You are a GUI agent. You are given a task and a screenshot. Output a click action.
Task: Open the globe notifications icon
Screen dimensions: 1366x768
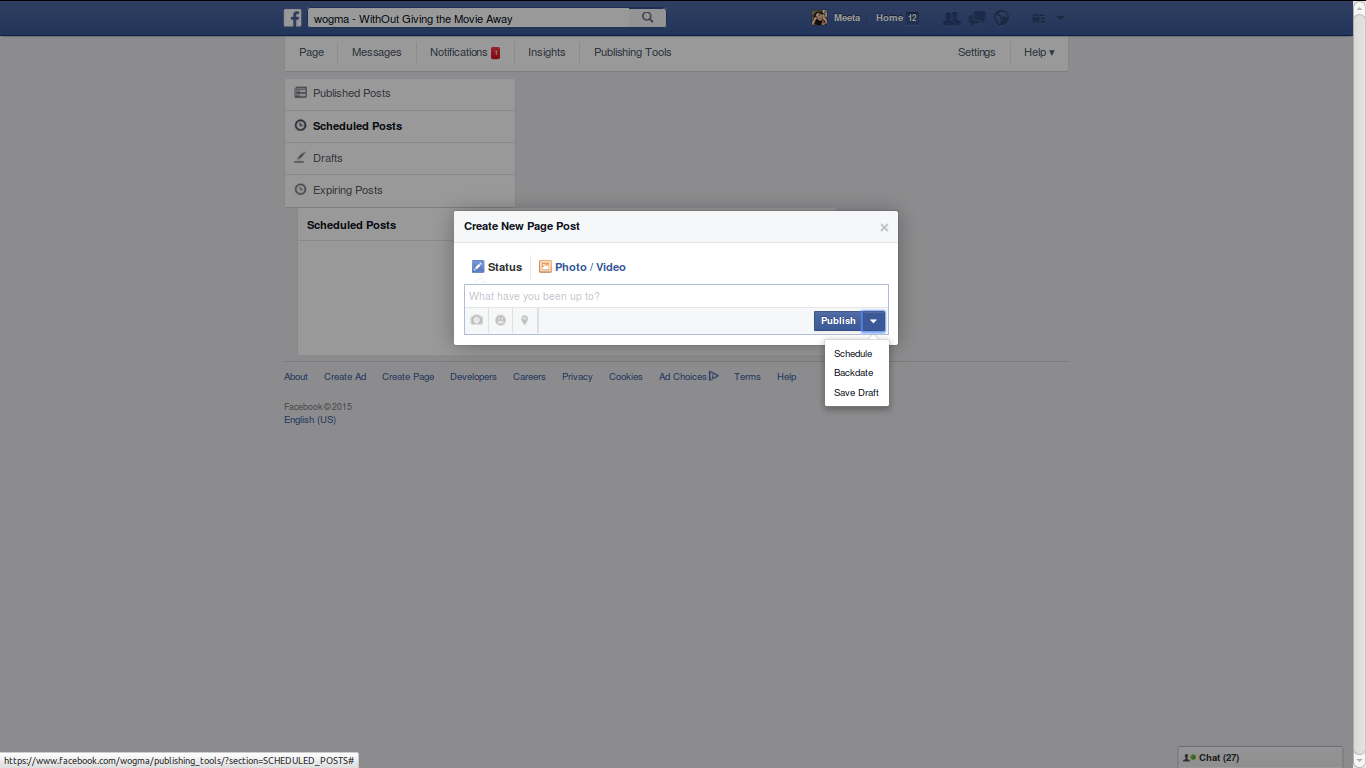tap(1001, 18)
